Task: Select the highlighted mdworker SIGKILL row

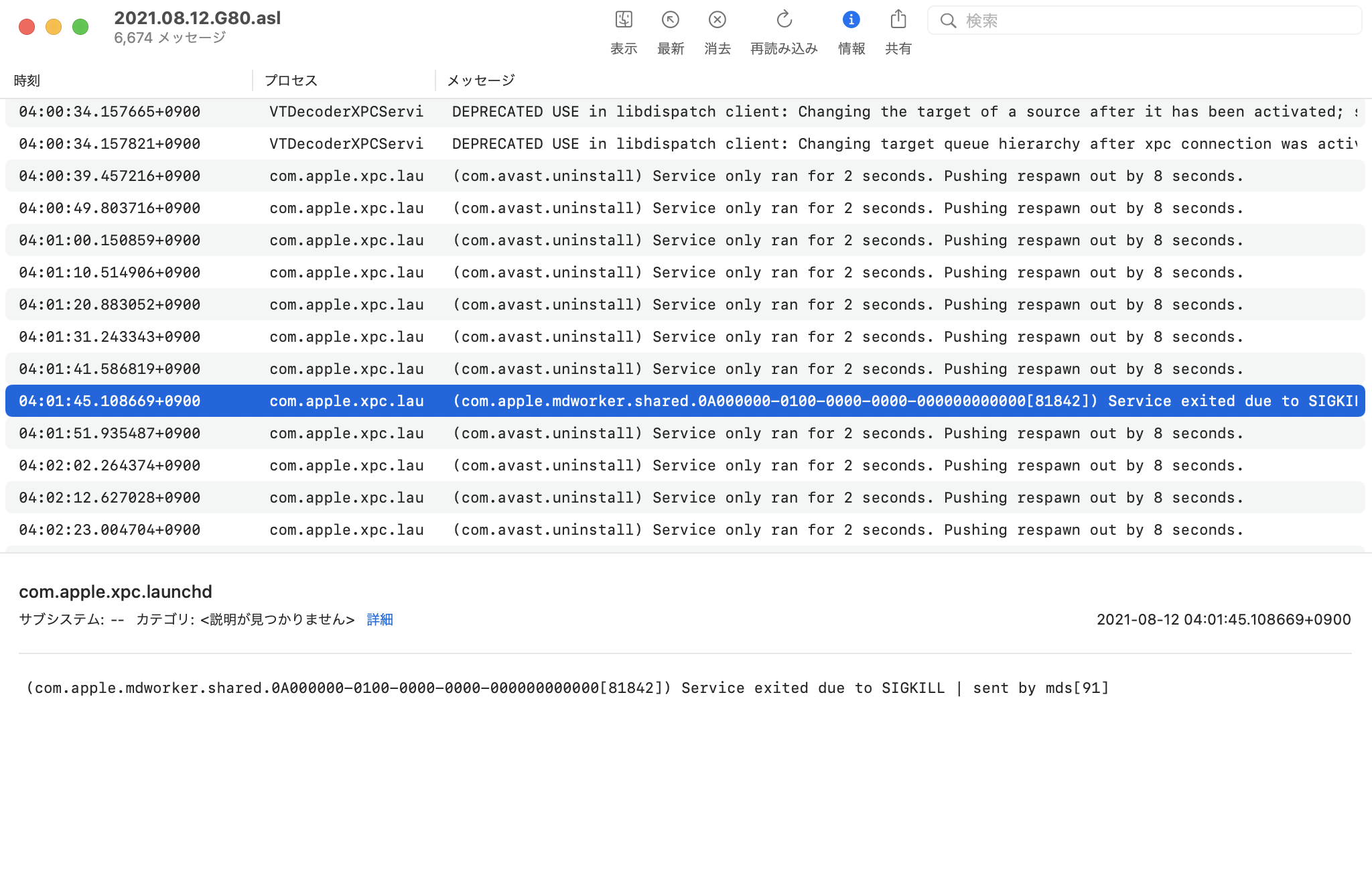Action: [685, 401]
